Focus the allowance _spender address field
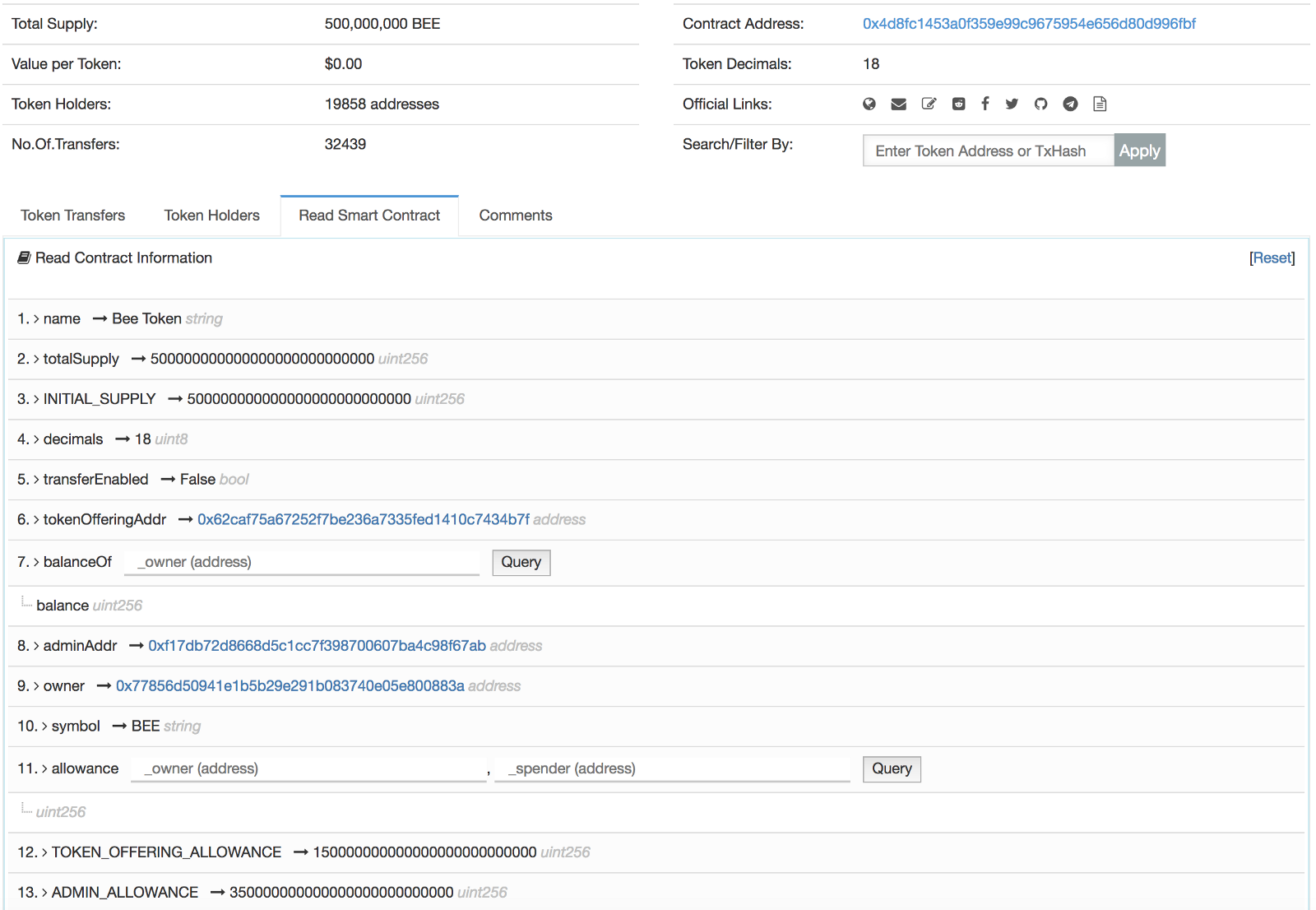Image resolution: width=1316 pixels, height=910 pixels. click(673, 769)
